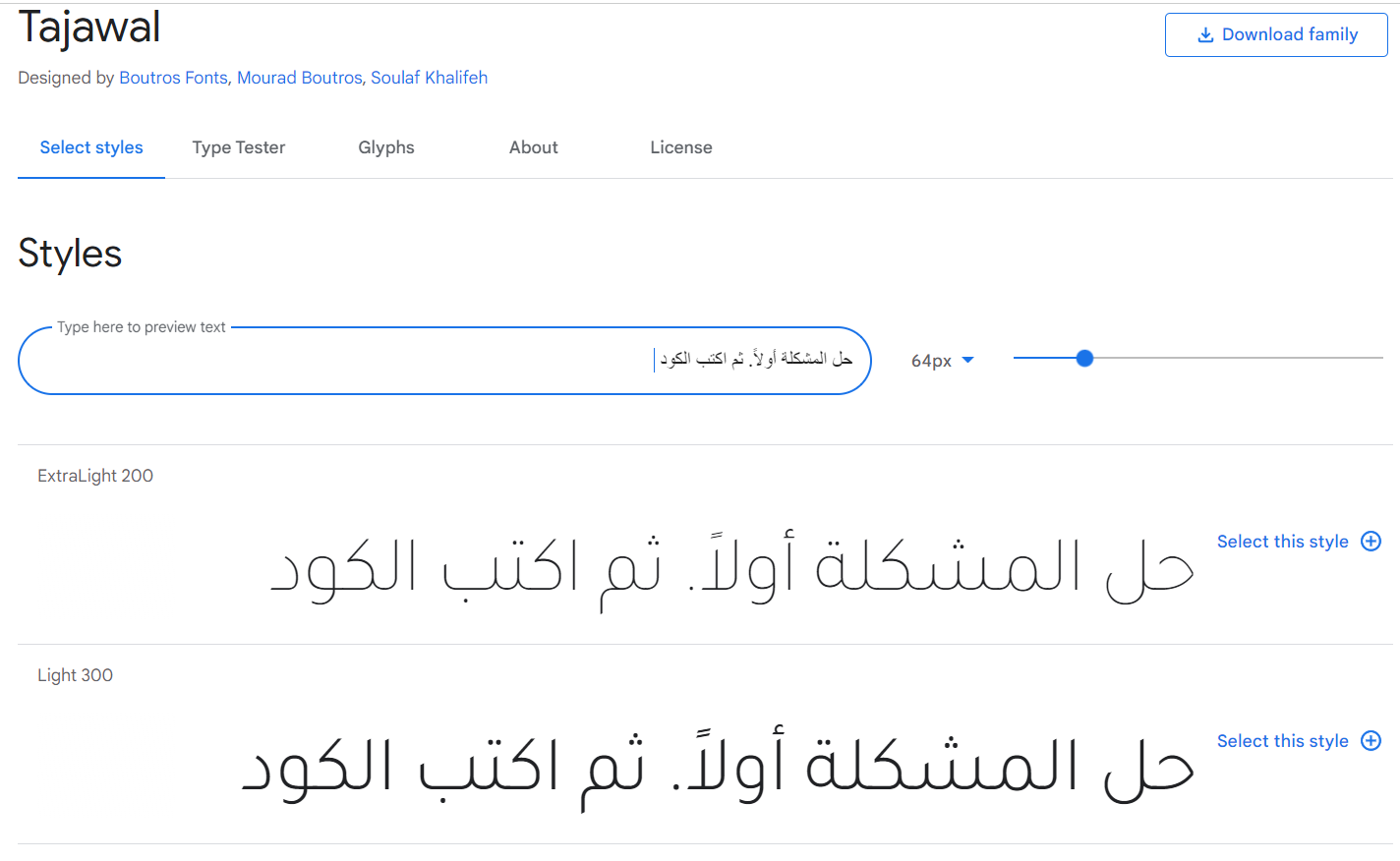Image resolution: width=1400 pixels, height=861 pixels.
Task: Click the download arrow icon
Action: click(1205, 35)
